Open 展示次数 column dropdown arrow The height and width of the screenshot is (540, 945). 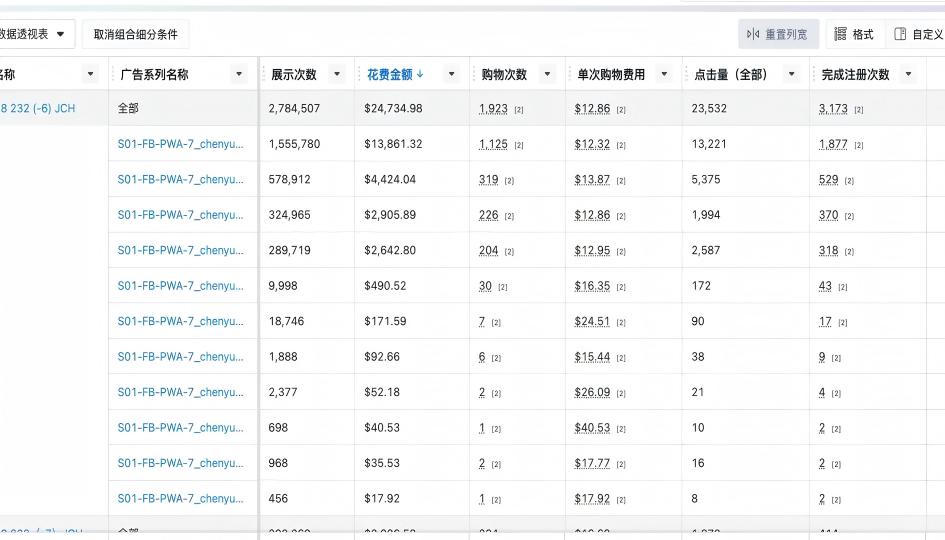click(x=336, y=74)
